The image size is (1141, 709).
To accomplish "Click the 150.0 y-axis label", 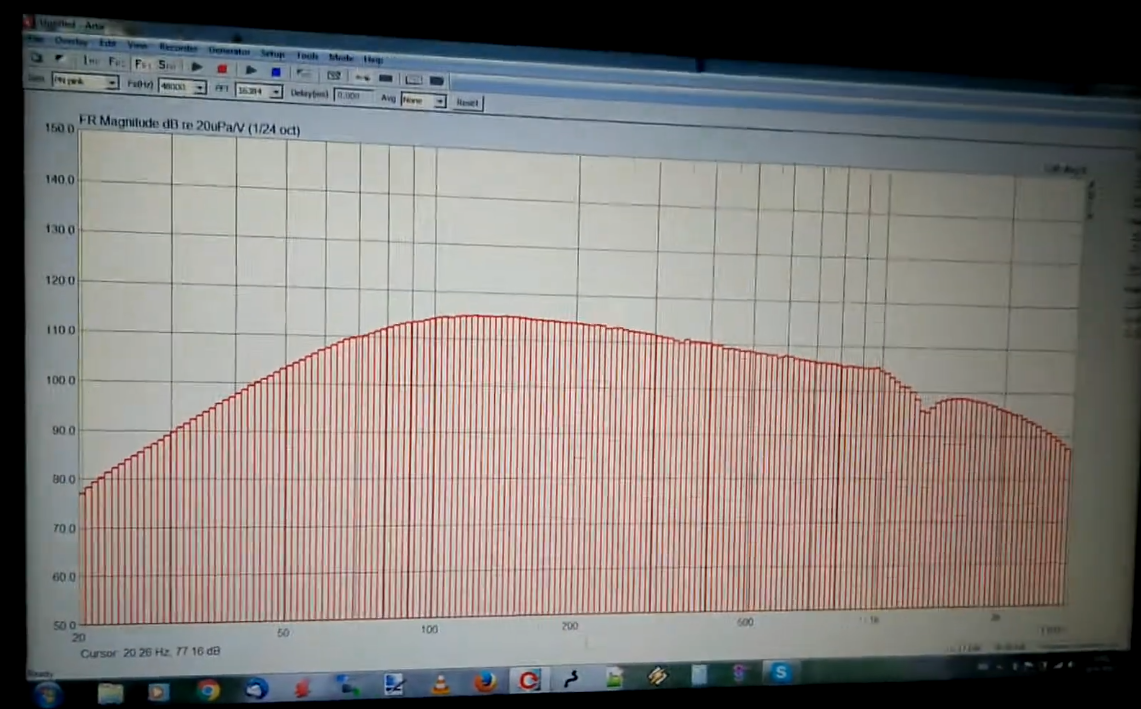I will click(x=60, y=128).
